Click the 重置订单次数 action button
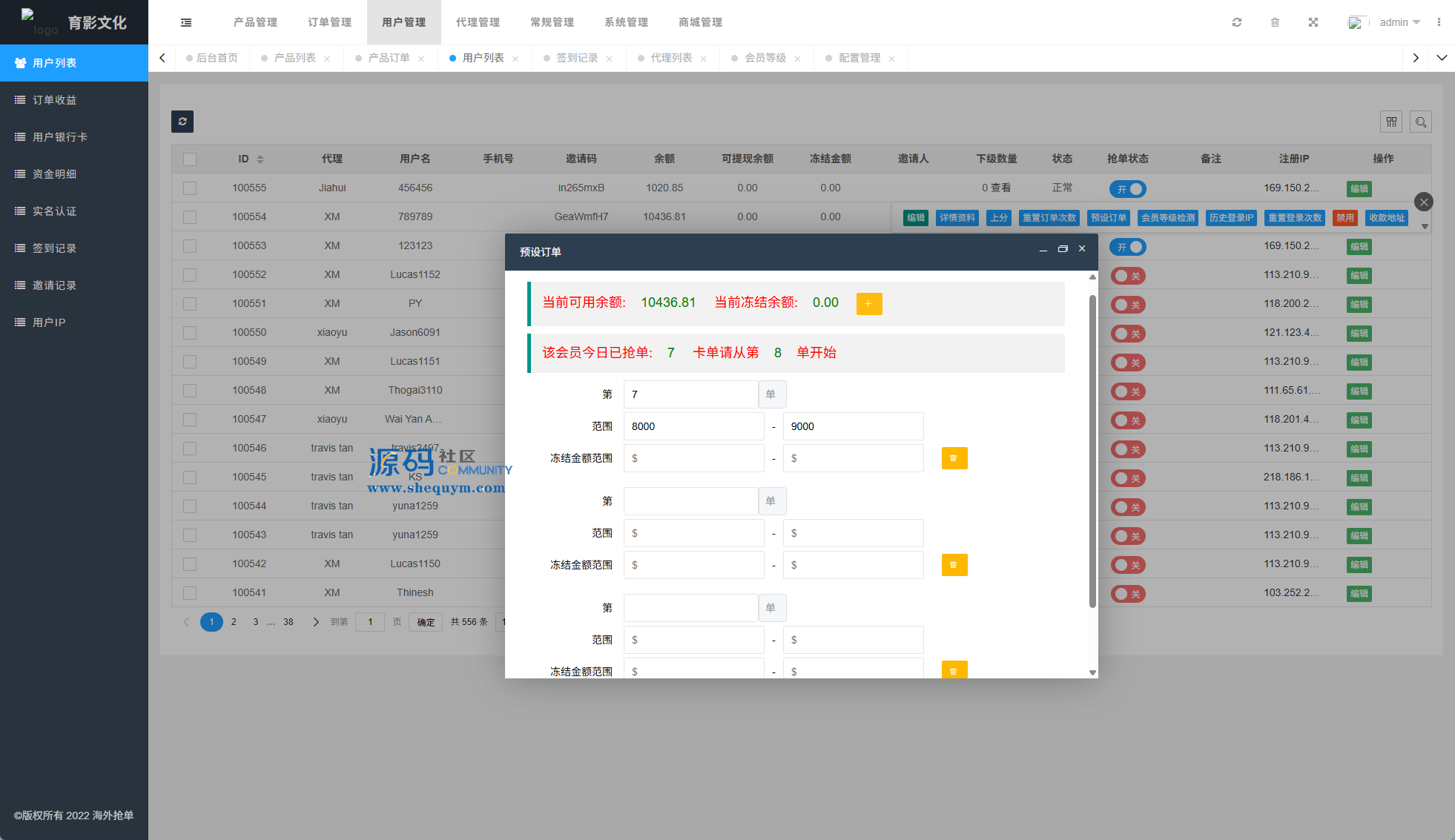This screenshot has height=840, width=1455. [x=1049, y=218]
